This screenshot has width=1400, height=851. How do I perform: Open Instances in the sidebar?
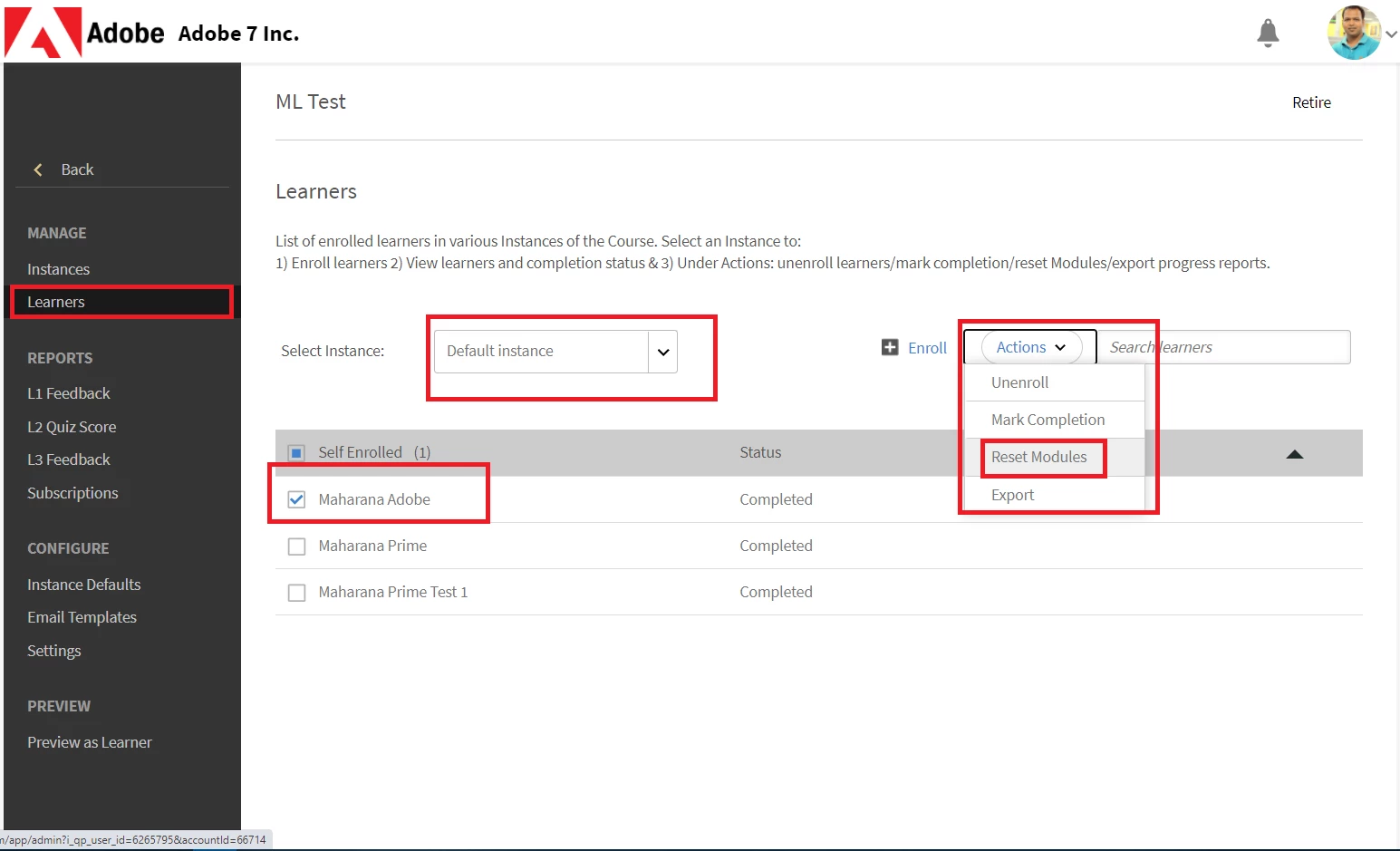pos(58,269)
